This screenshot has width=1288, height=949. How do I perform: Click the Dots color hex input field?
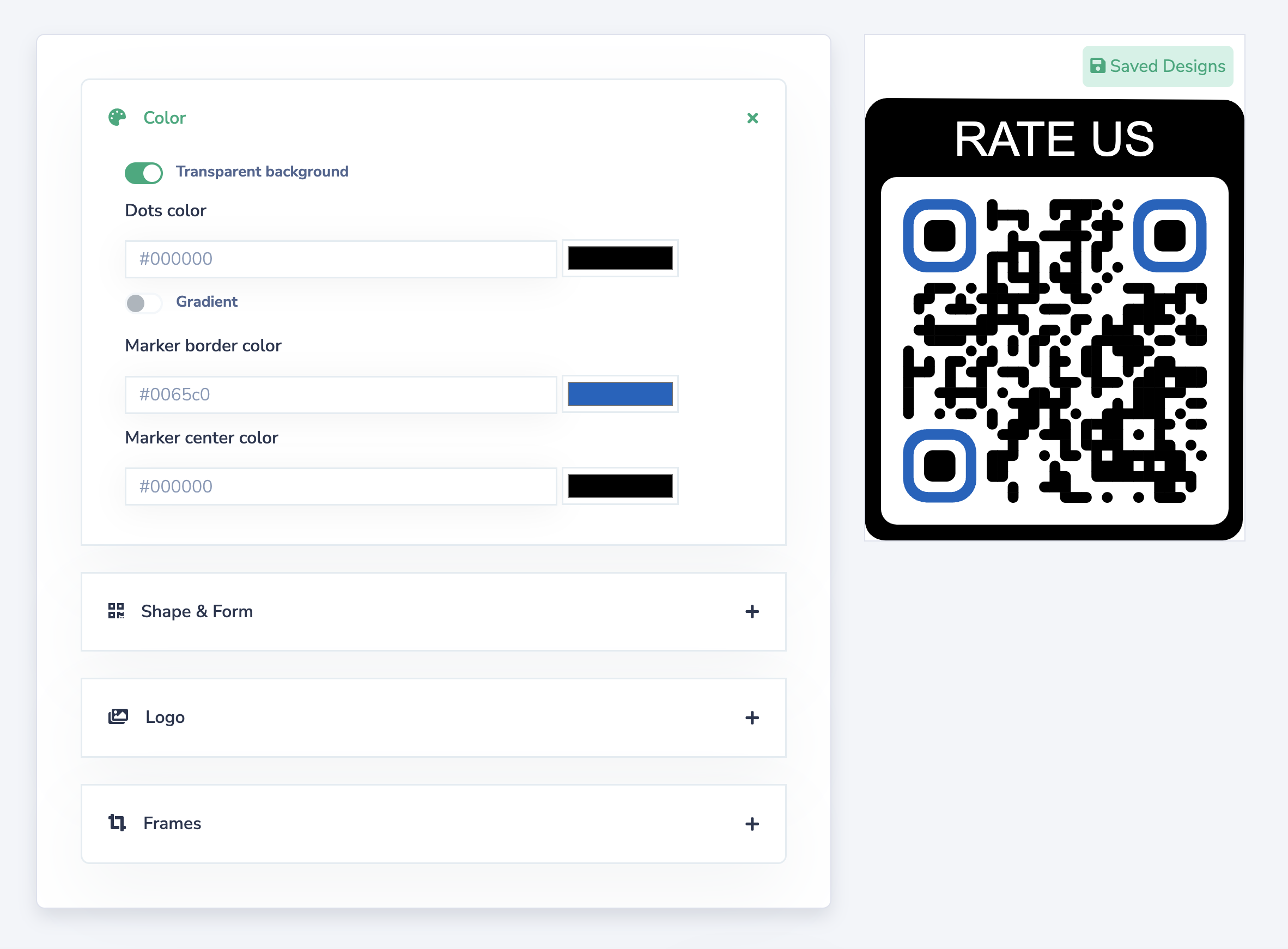[341, 259]
